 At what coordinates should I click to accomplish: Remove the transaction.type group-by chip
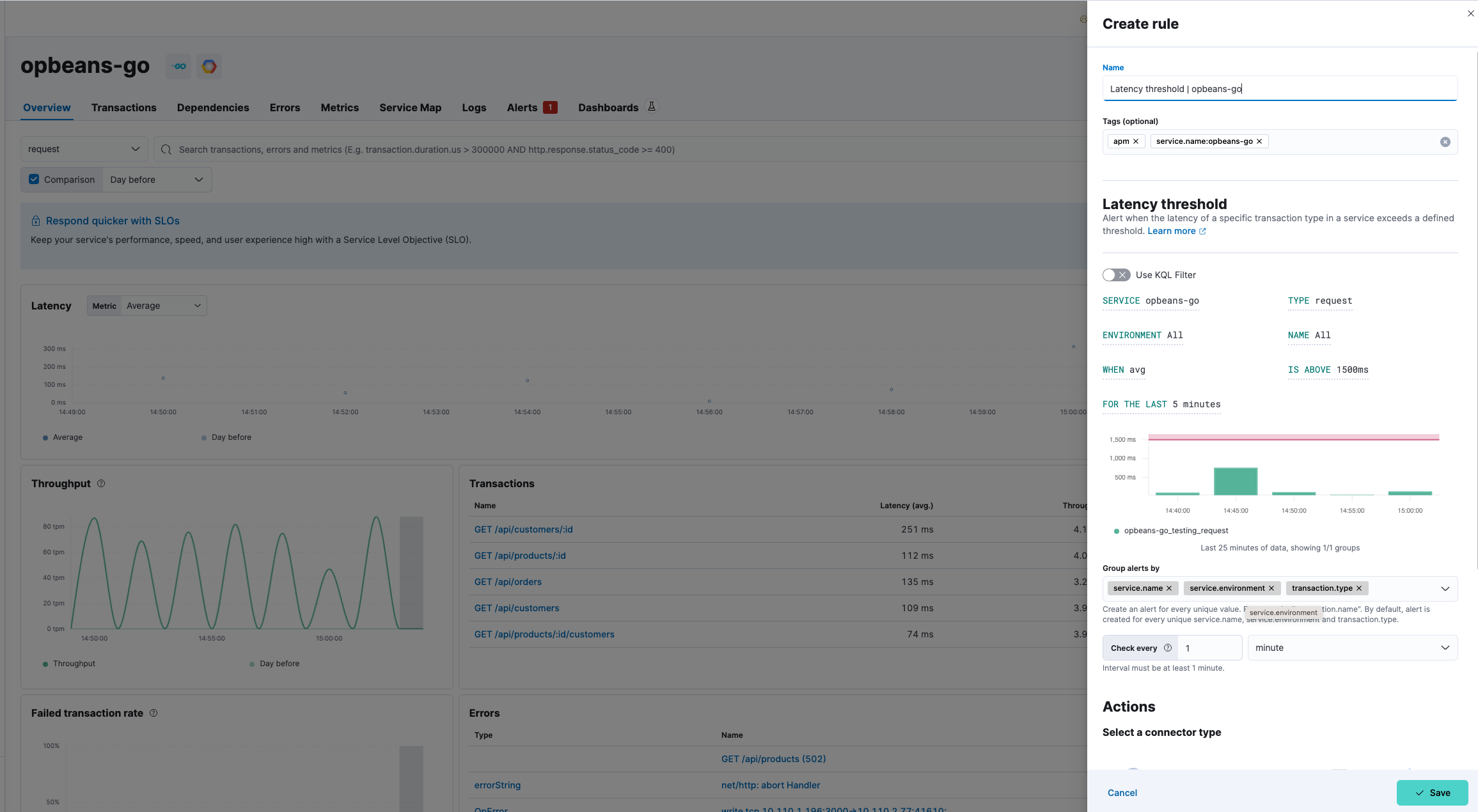(x=1359, y=588)
